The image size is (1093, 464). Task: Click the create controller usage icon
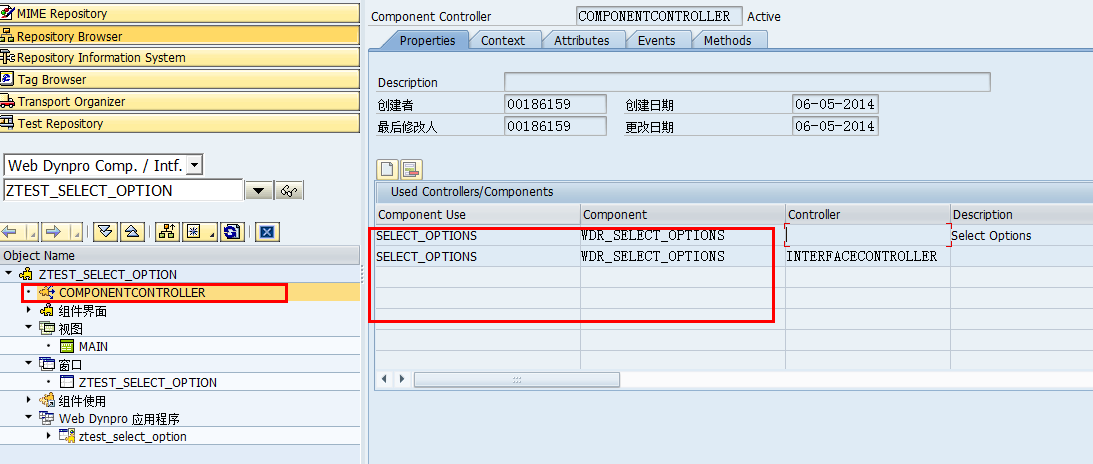[388, 169]
